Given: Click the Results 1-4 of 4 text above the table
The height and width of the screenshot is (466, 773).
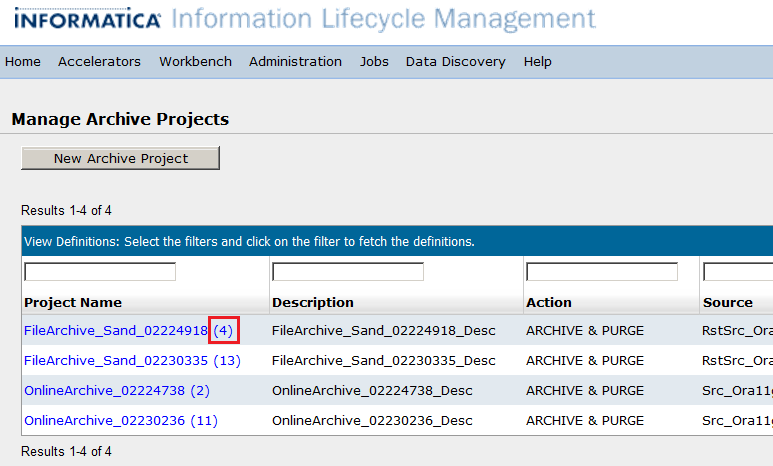Looking at the screenshot, I should (66, 211).
